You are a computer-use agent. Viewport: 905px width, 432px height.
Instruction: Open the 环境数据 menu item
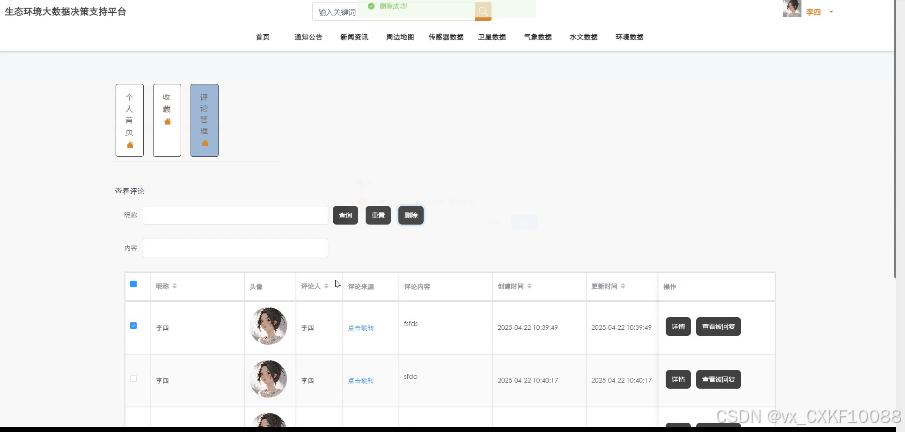coord(629,37)
